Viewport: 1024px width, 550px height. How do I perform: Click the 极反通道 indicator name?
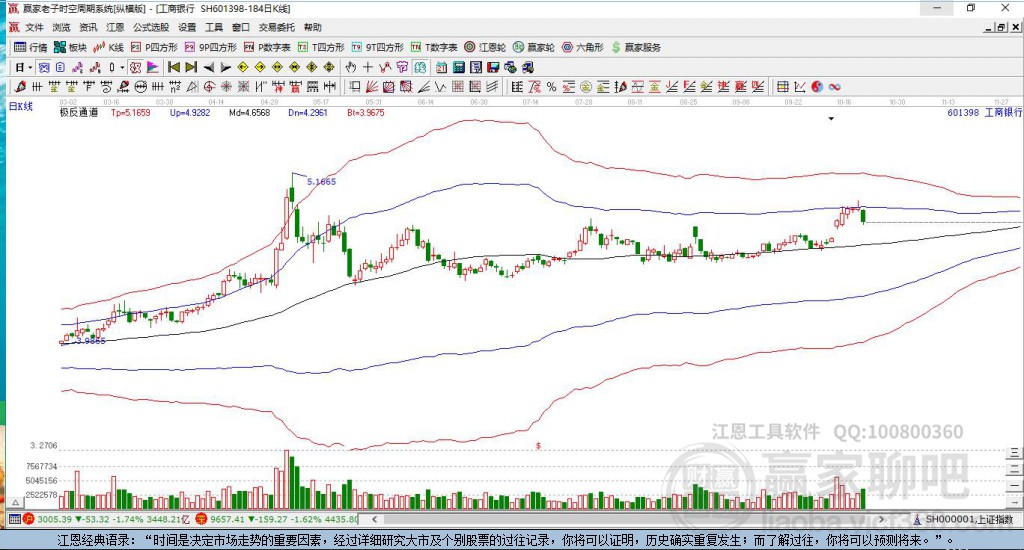78,112
